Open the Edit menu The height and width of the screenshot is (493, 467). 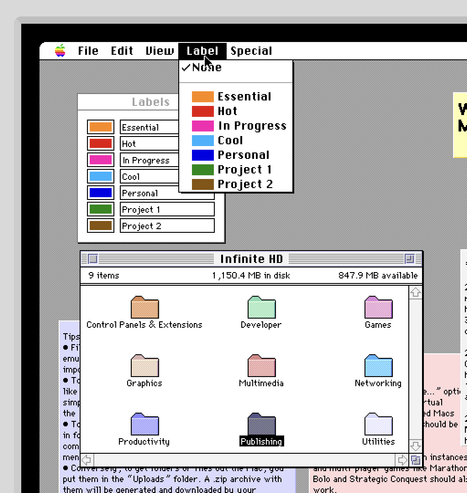[x=122, y=51]
